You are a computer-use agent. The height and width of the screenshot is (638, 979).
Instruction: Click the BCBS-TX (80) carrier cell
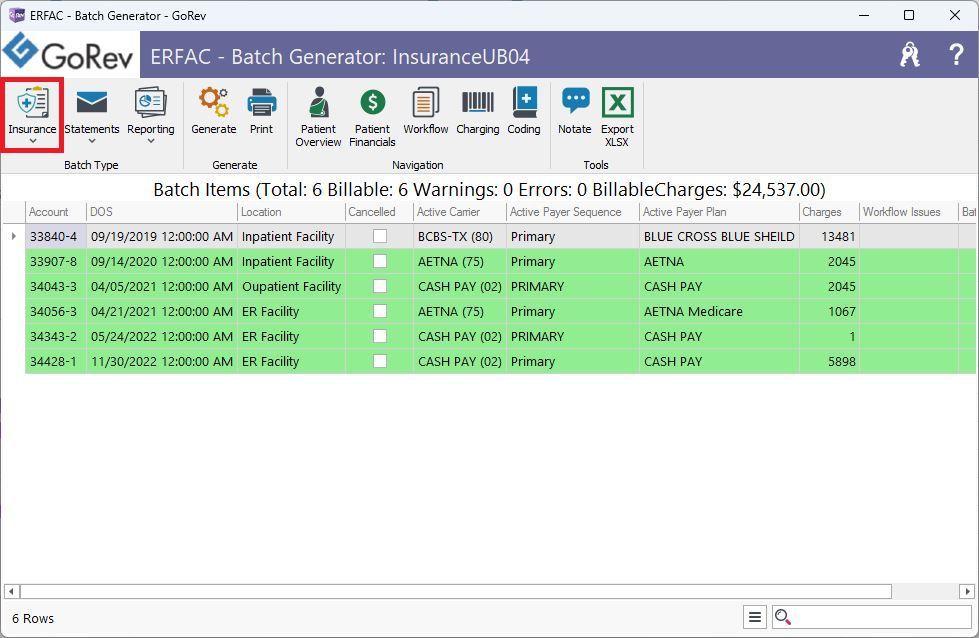pos(460,237)
